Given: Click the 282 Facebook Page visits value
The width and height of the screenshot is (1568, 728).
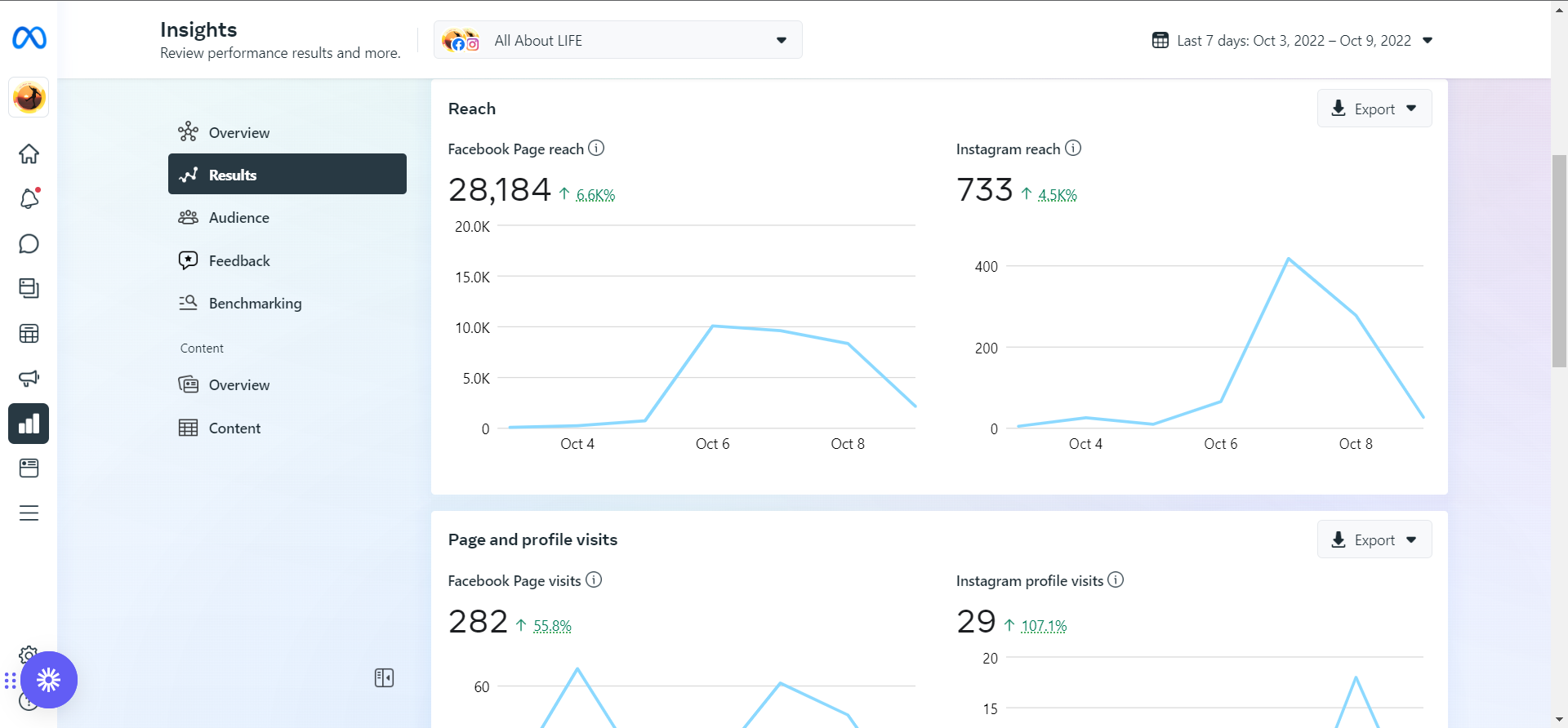Looking at the screenshot, I should pos(478,621).
